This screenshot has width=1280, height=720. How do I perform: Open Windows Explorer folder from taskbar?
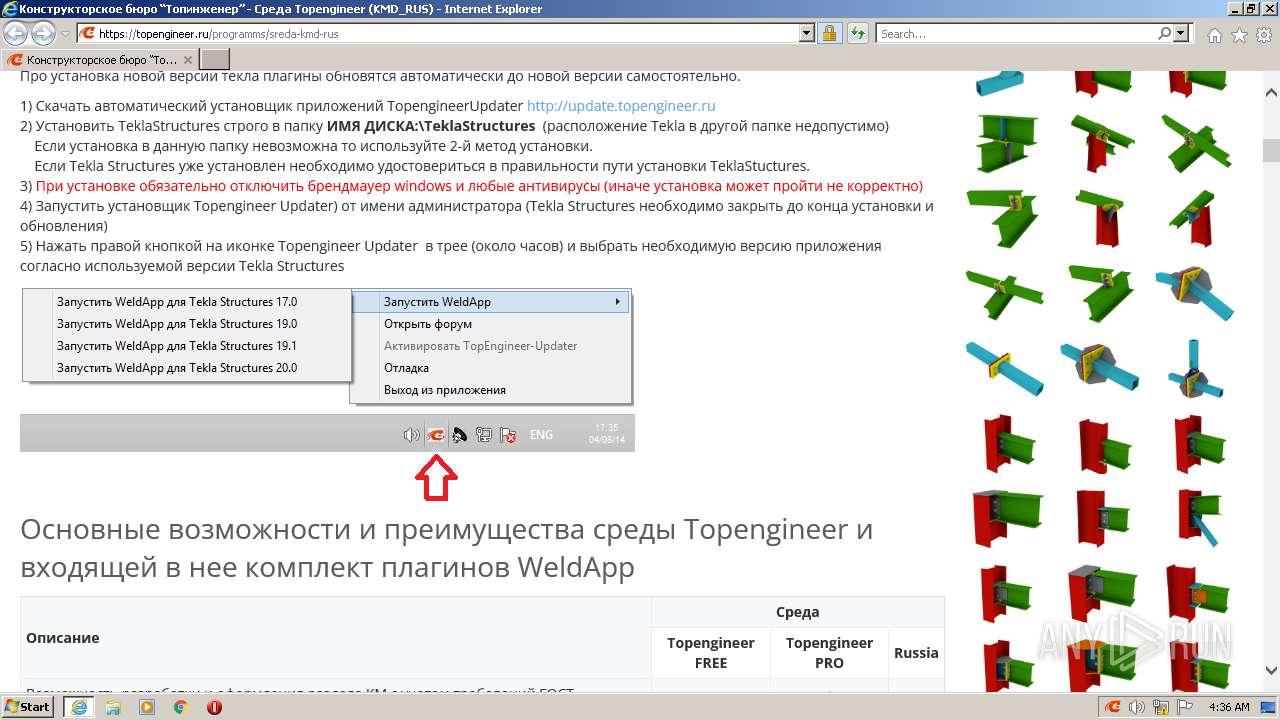click(113, 707)
